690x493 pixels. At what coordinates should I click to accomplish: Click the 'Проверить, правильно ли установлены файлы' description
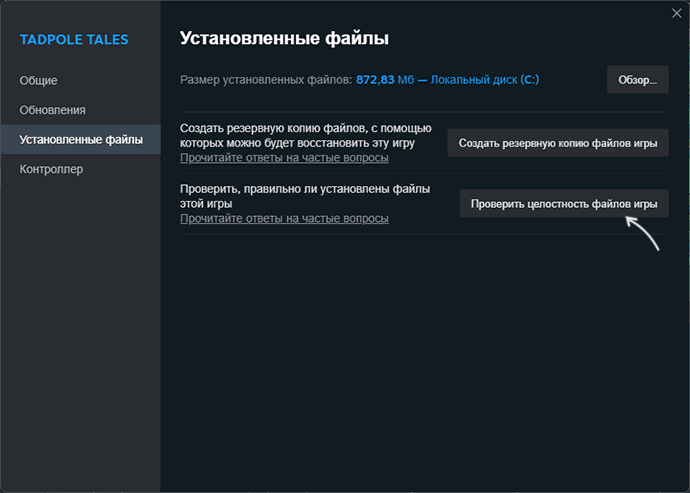point(305,189)
